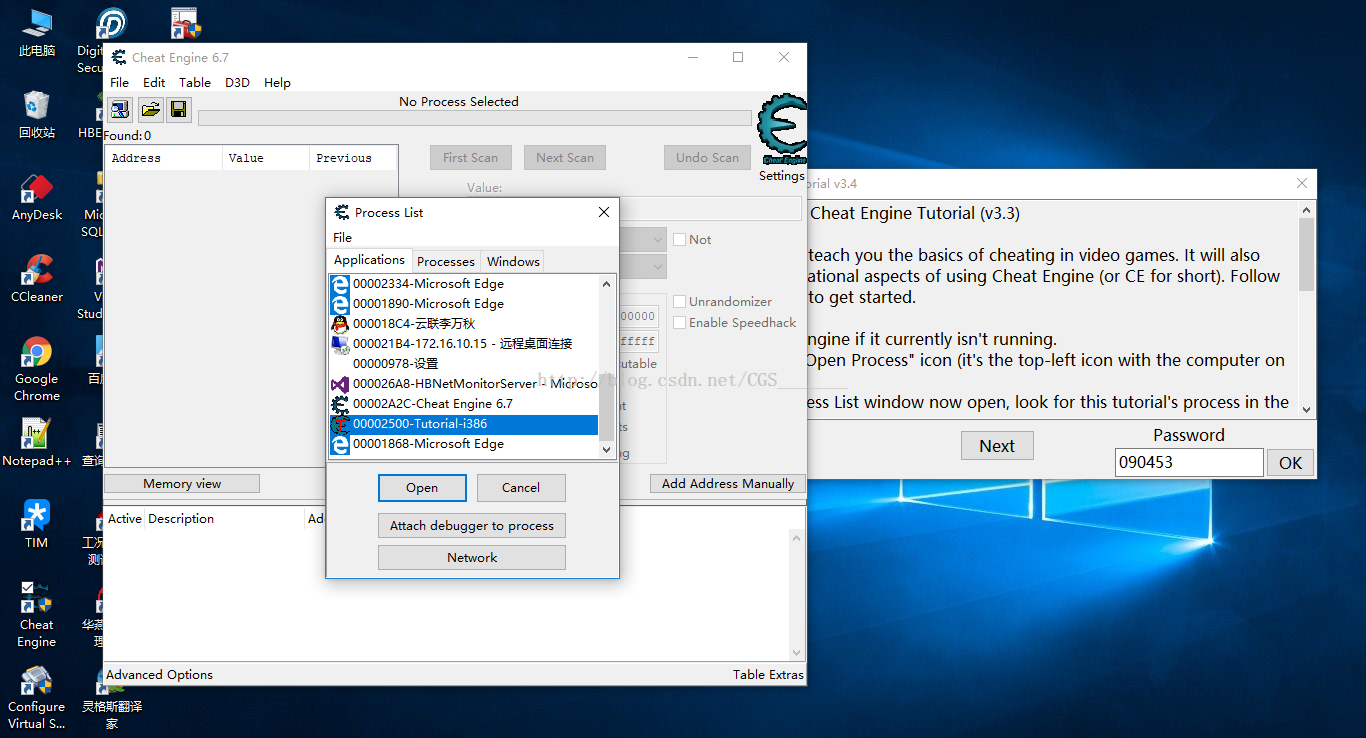Click the Network button
The image size is (1366, 738).
click(x=472, y=558)
